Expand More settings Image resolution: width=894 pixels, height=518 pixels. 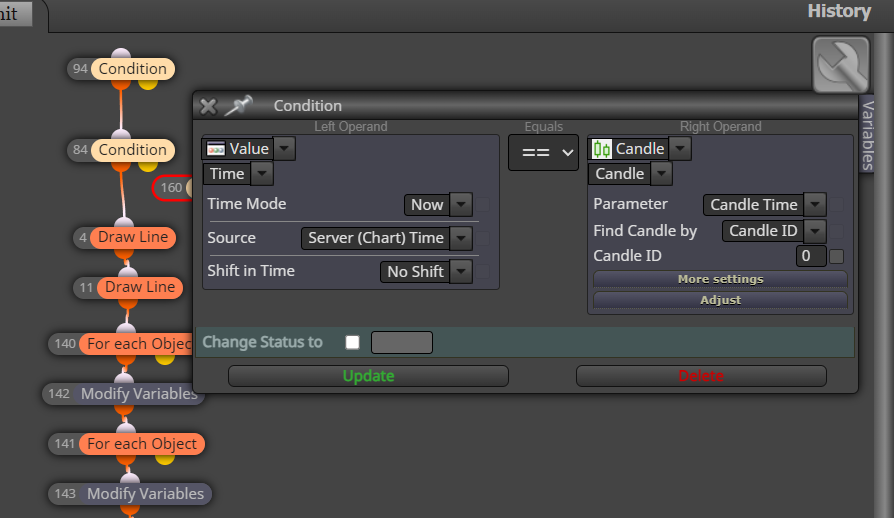click(720, 279)
